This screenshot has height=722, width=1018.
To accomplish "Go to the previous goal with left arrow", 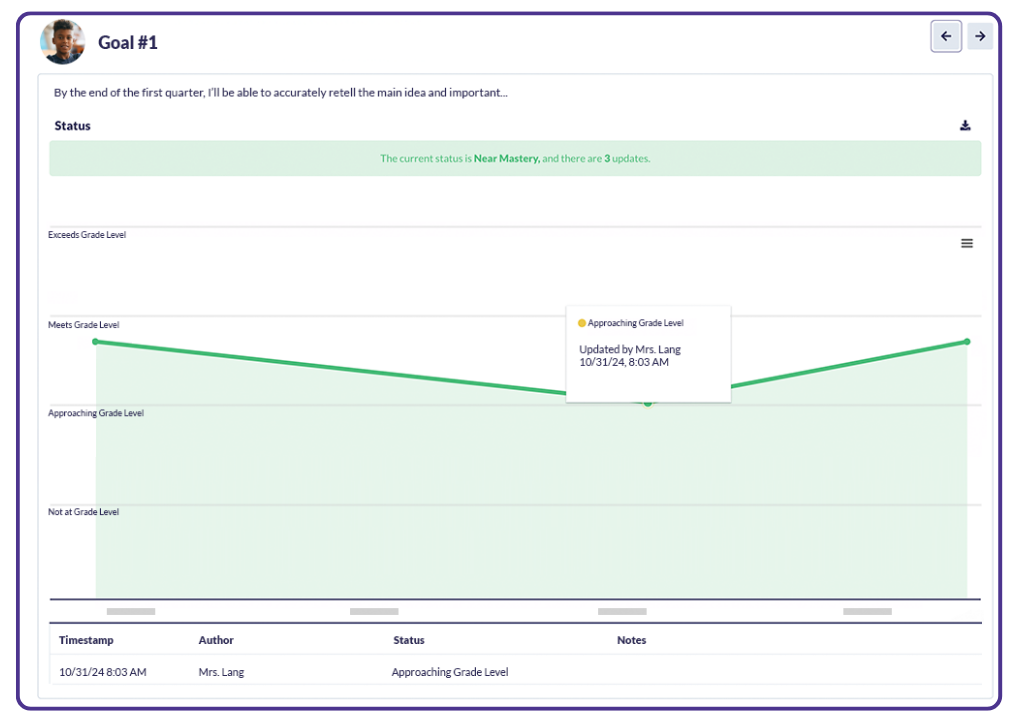I will tap(946, 37).
